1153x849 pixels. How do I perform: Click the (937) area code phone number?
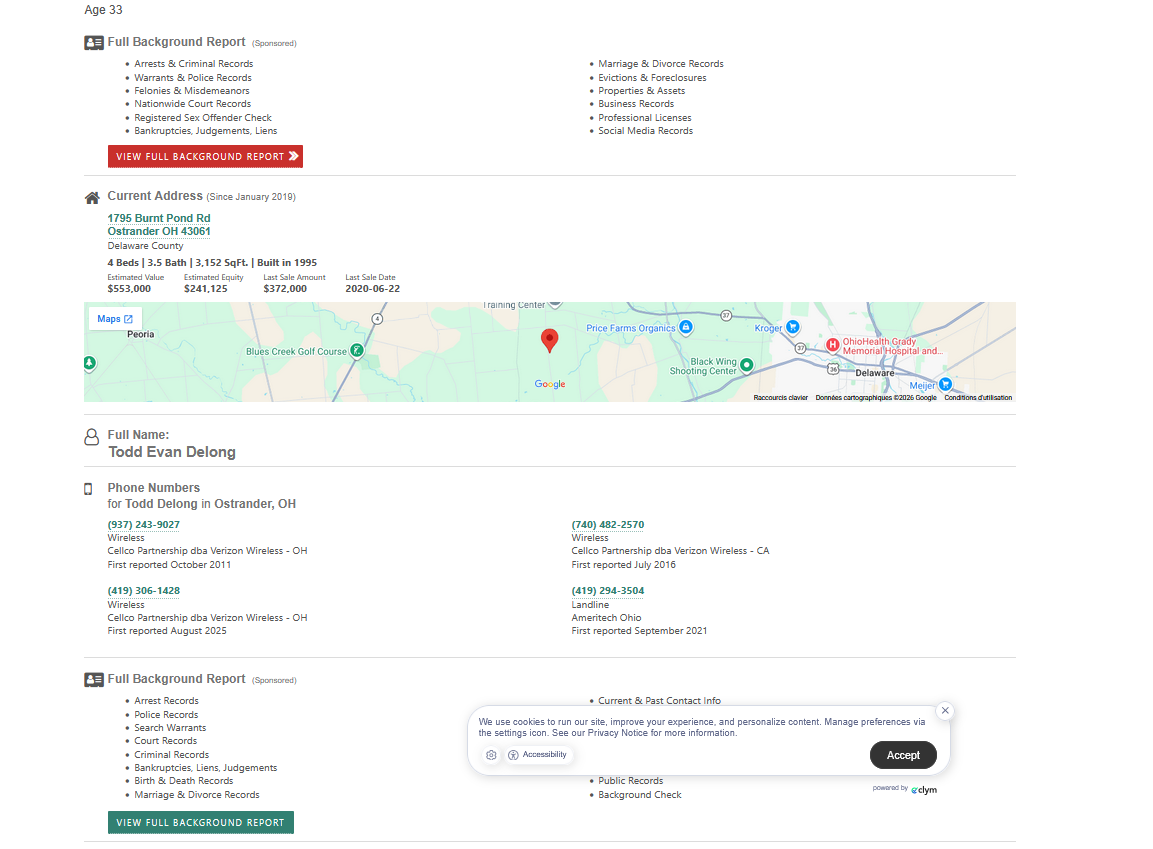coord(144,525)
